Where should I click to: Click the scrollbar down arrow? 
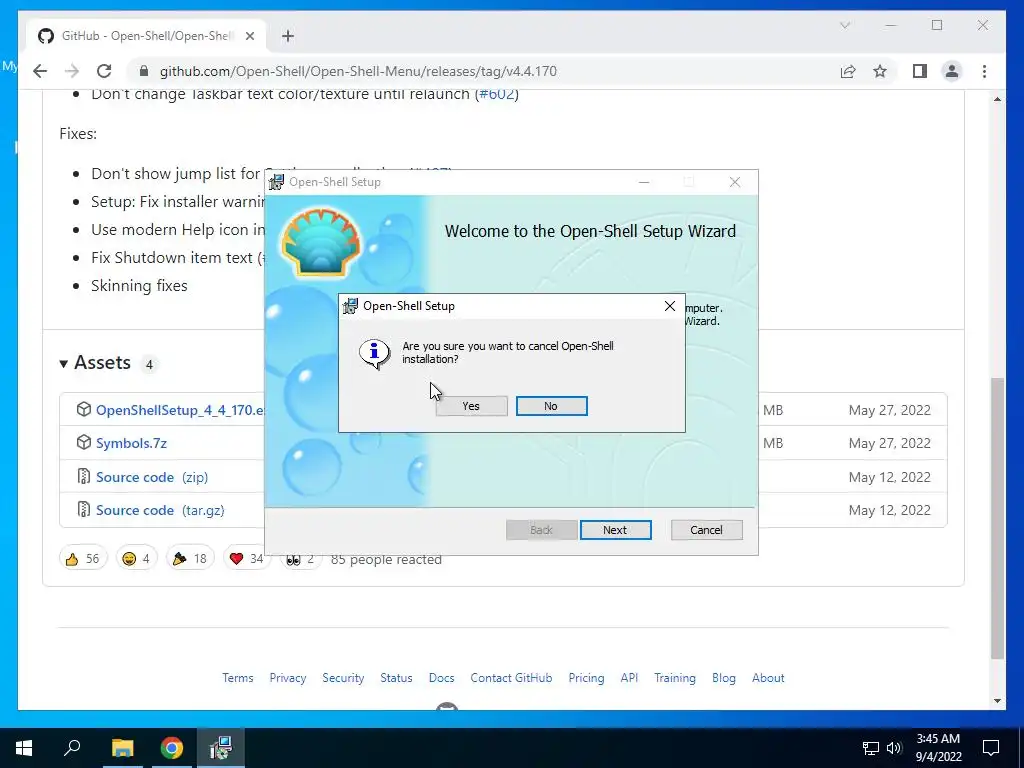pyautogui.click(x=997, y=701)
